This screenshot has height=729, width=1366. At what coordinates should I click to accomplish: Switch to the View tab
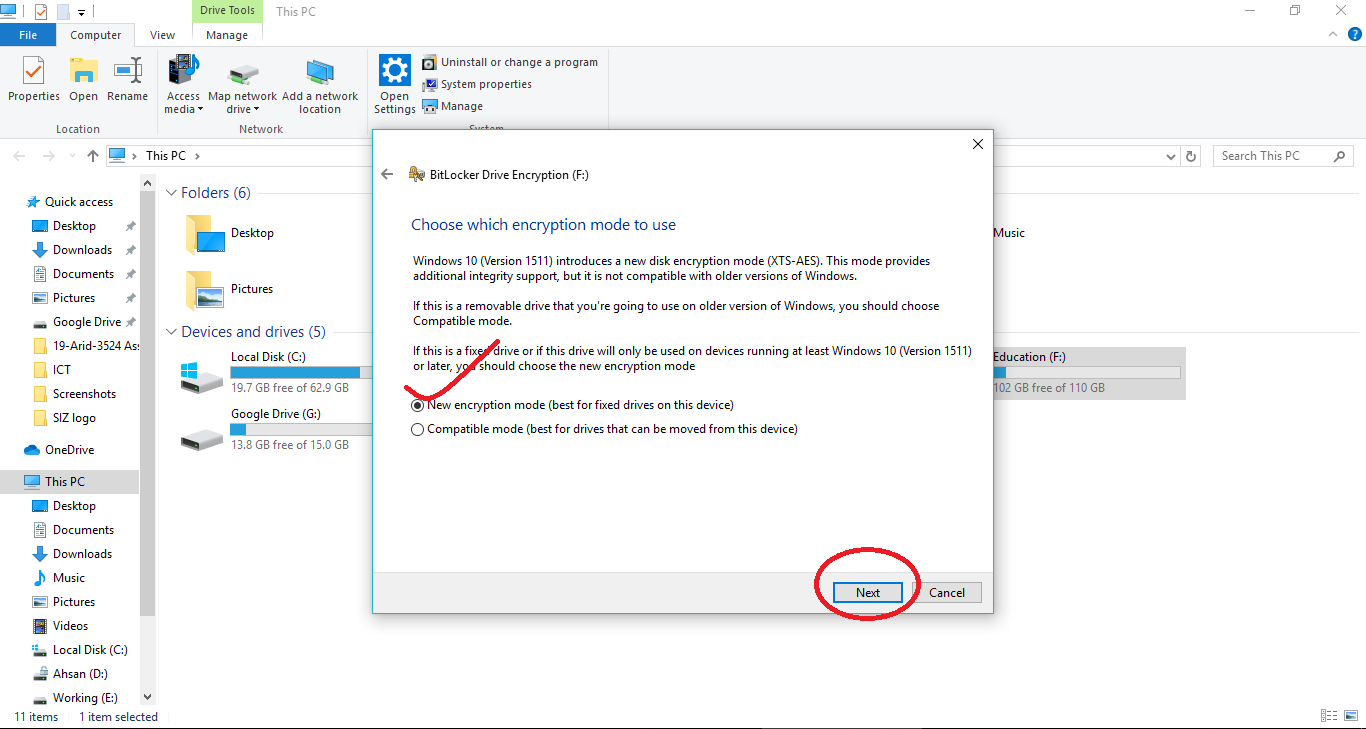pyautogui.click(x=163, y=35)
